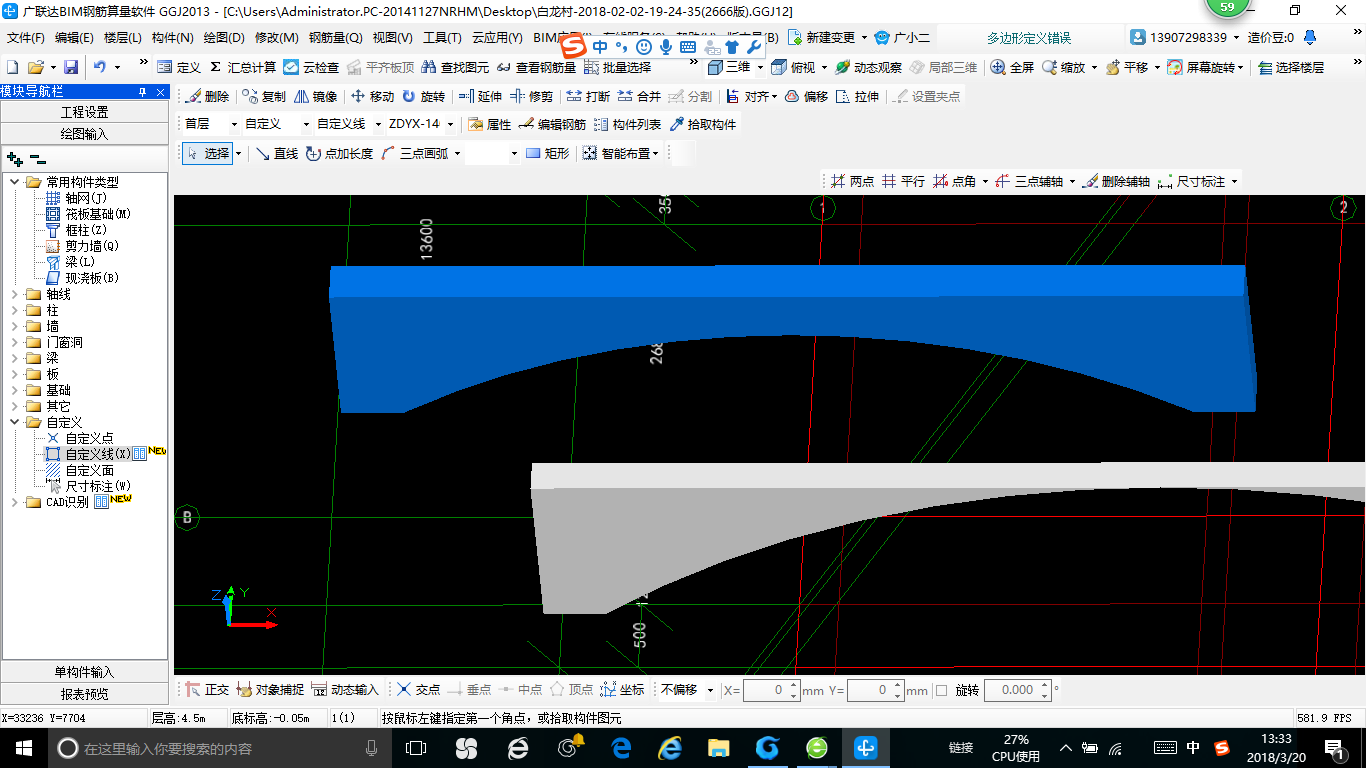Open the 云应用(Y) menu
Image resolution: width=1366 pixels, height=768 pixels.
pyautogui.click(x=497, y=38)
